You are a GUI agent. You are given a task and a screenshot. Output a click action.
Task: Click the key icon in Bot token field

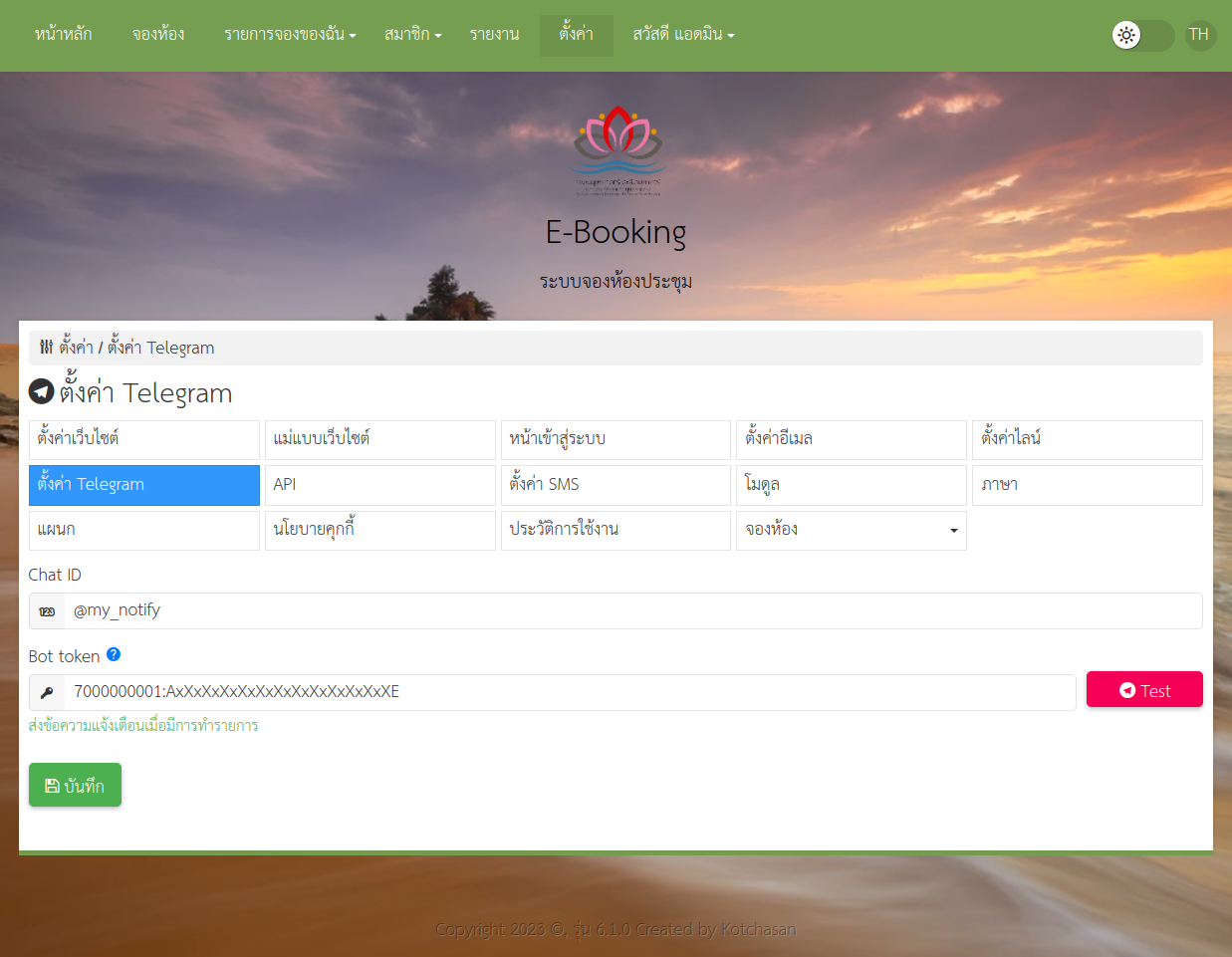[x=47, y=692]
